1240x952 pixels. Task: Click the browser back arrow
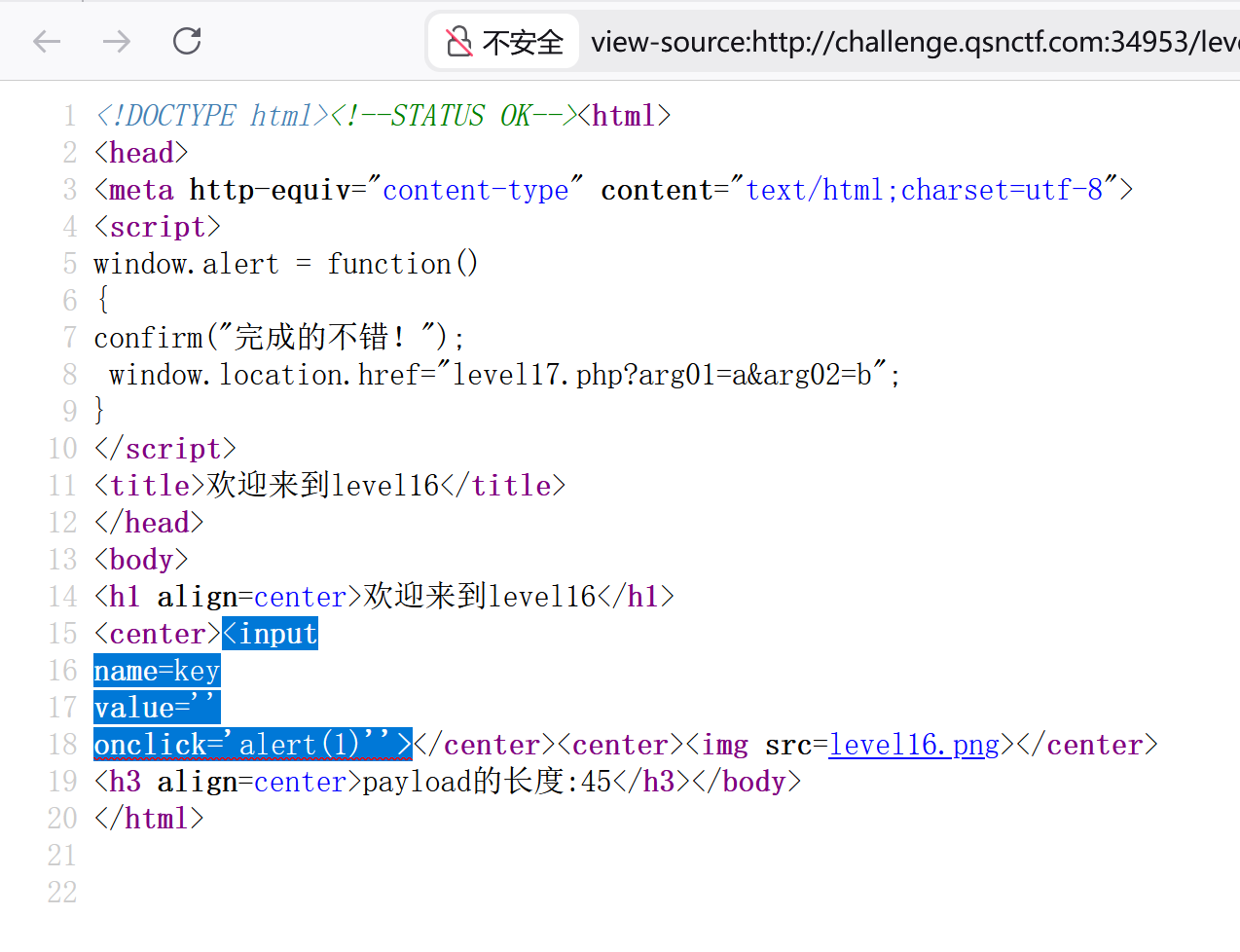coord(47,41)
